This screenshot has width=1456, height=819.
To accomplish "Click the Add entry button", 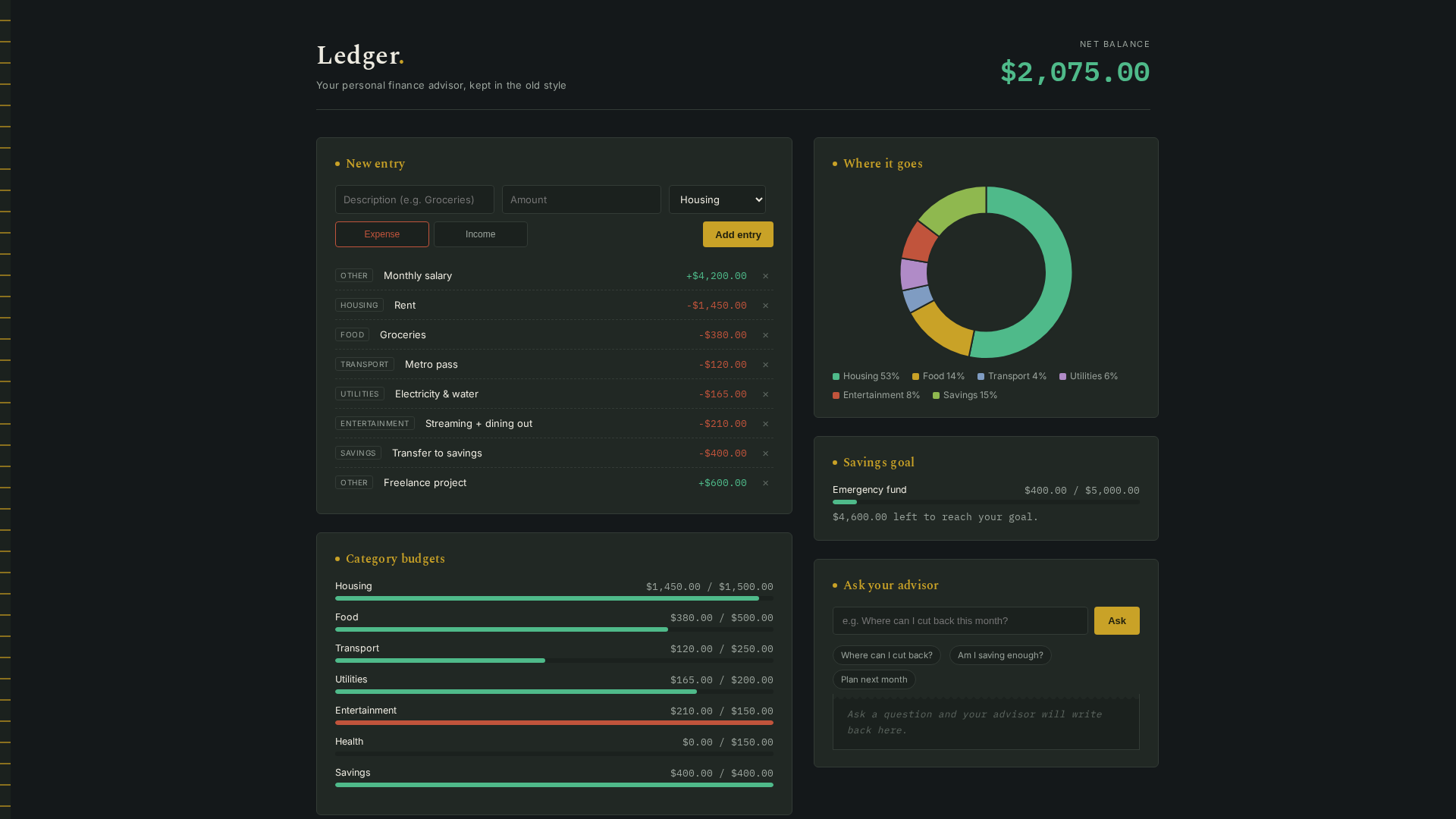I will [x=738, y=234].
